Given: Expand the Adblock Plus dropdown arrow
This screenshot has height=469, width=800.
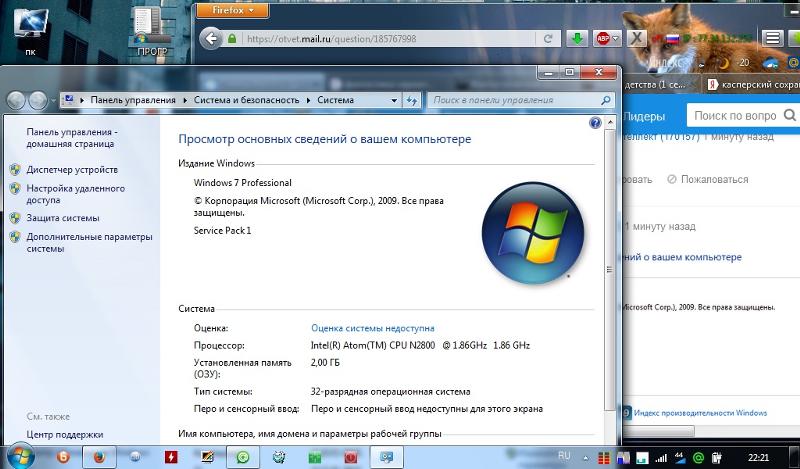Looking at the screenshot, I should point(616,39).
